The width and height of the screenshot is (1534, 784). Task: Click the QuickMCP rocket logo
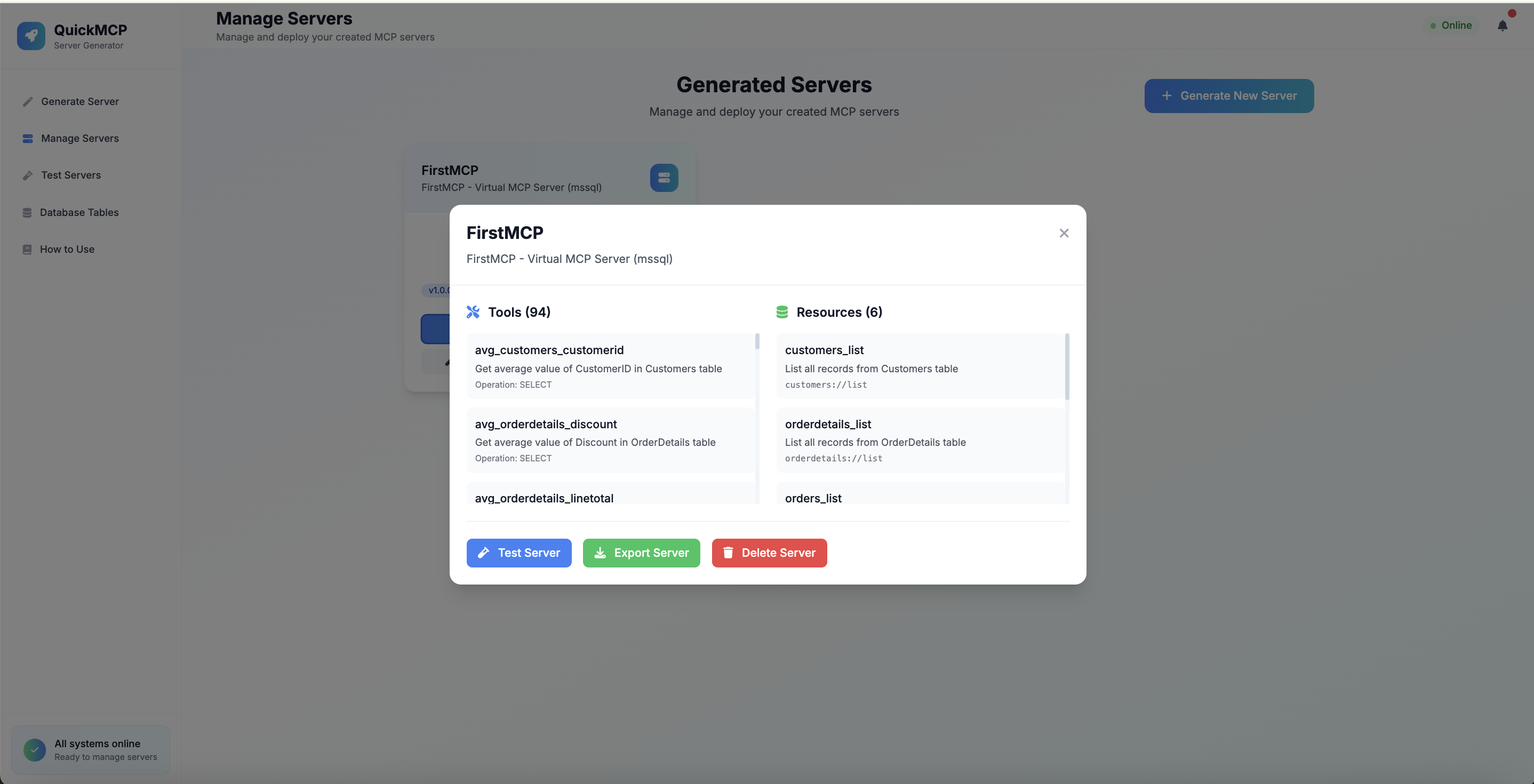[x=31, y=36]
